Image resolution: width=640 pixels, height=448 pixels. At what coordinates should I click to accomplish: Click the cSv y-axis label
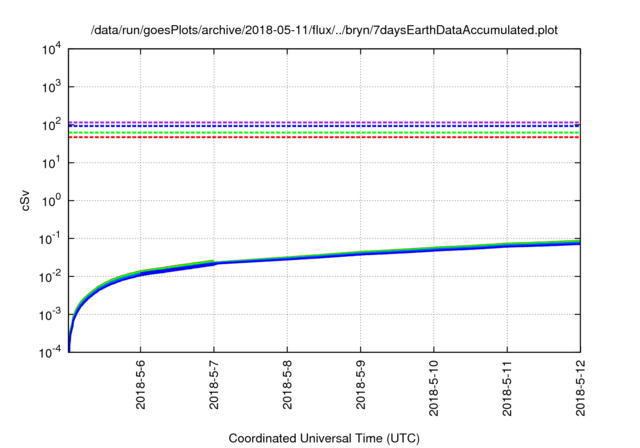tap(25, 200)
